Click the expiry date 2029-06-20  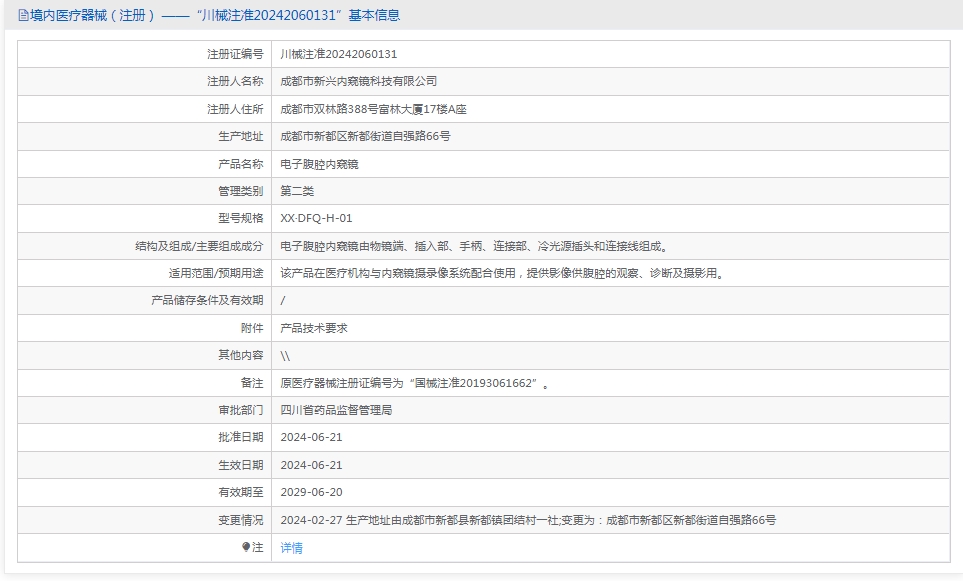[x=311, y=492]
